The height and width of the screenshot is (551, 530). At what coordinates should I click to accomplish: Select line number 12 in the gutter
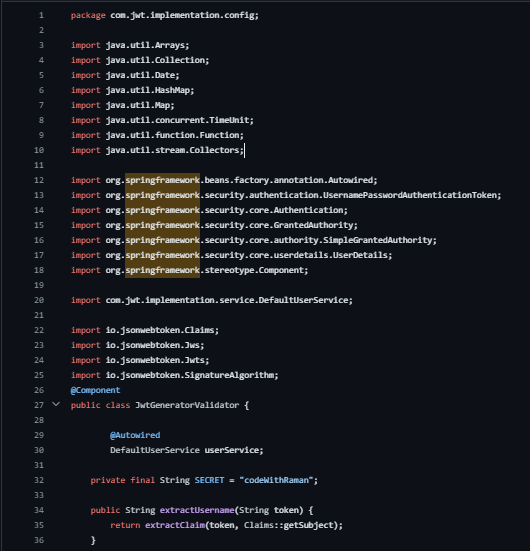[x=39, y=180]
